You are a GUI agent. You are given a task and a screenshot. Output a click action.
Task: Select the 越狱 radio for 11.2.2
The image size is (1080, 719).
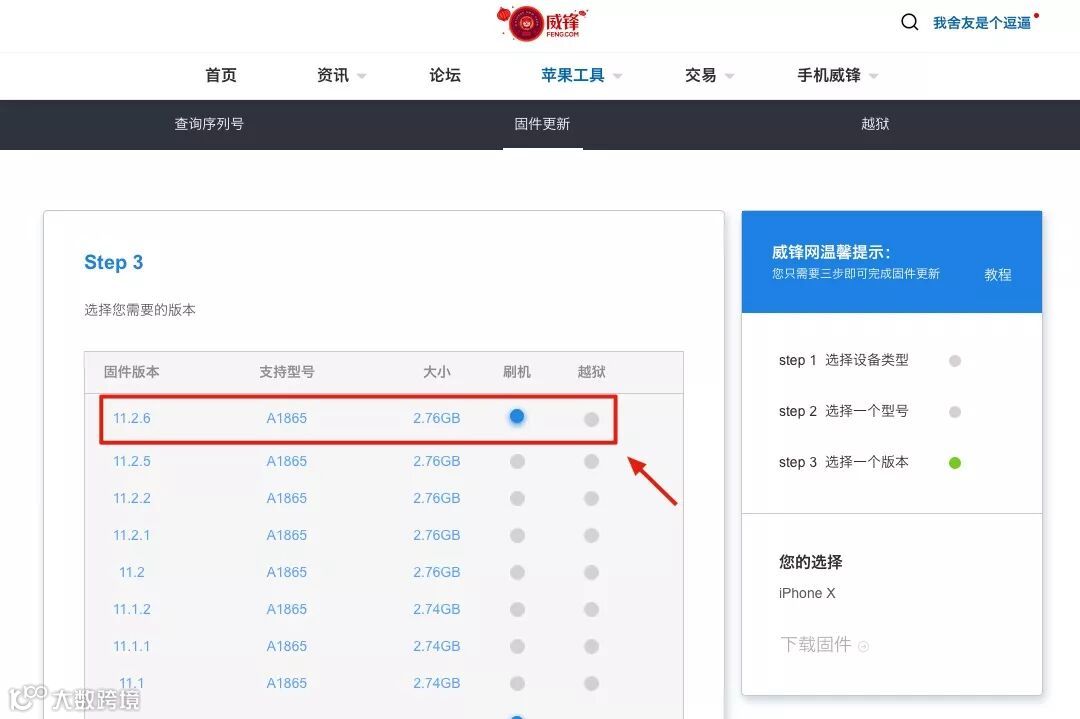click(591, 499)
